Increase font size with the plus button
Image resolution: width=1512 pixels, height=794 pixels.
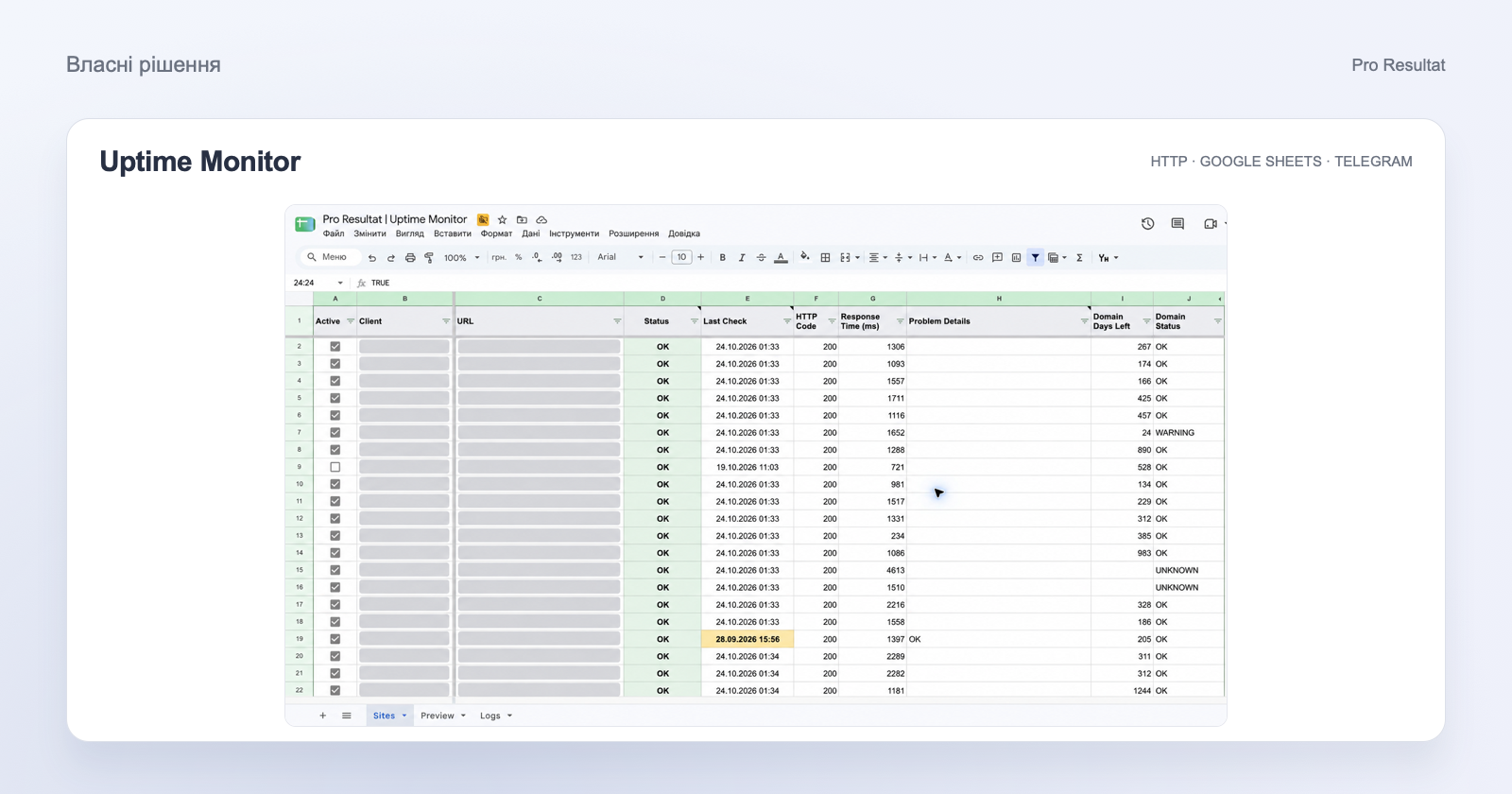(700, 257)
